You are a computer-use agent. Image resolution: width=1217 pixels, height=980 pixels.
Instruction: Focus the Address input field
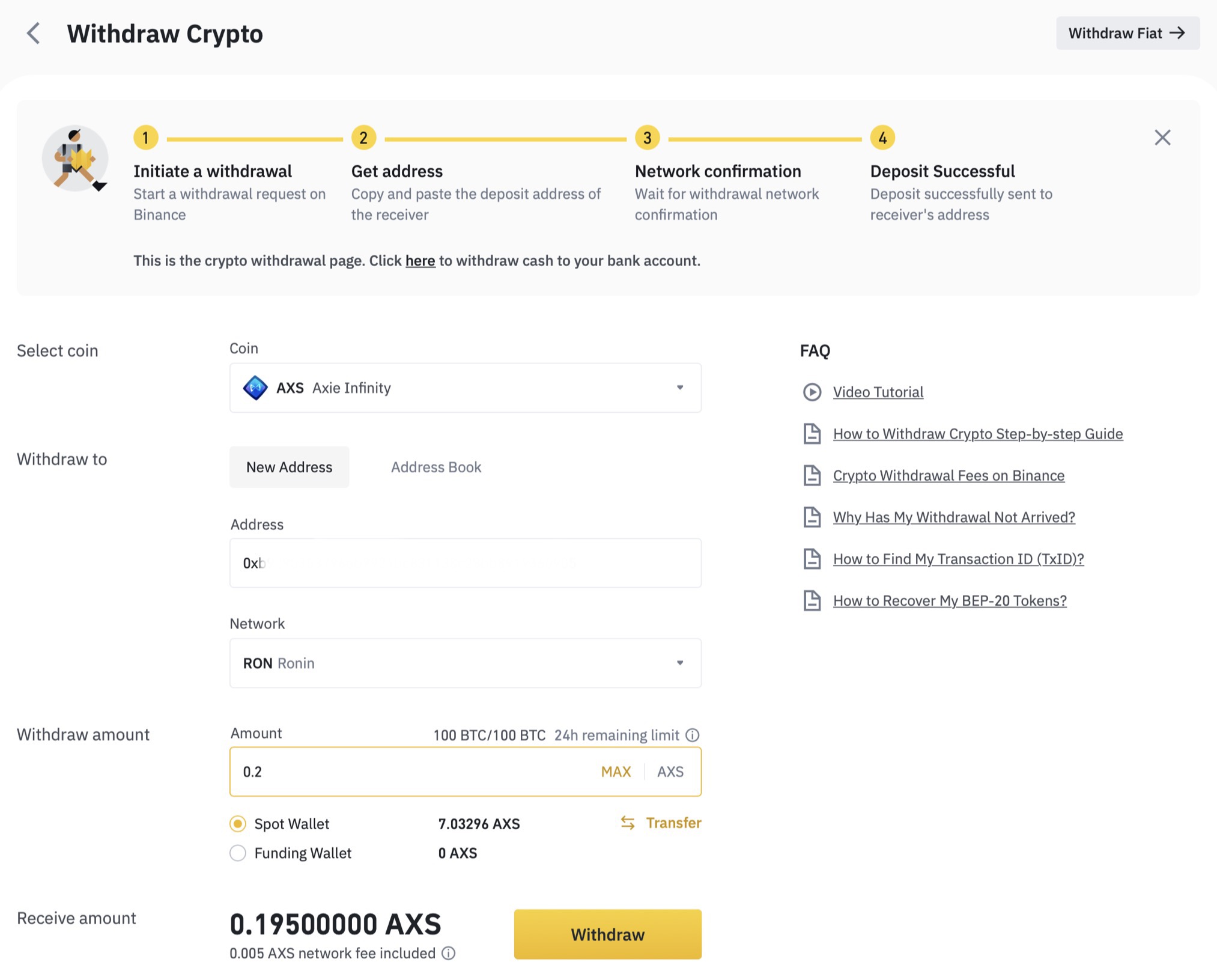point(466,563)
